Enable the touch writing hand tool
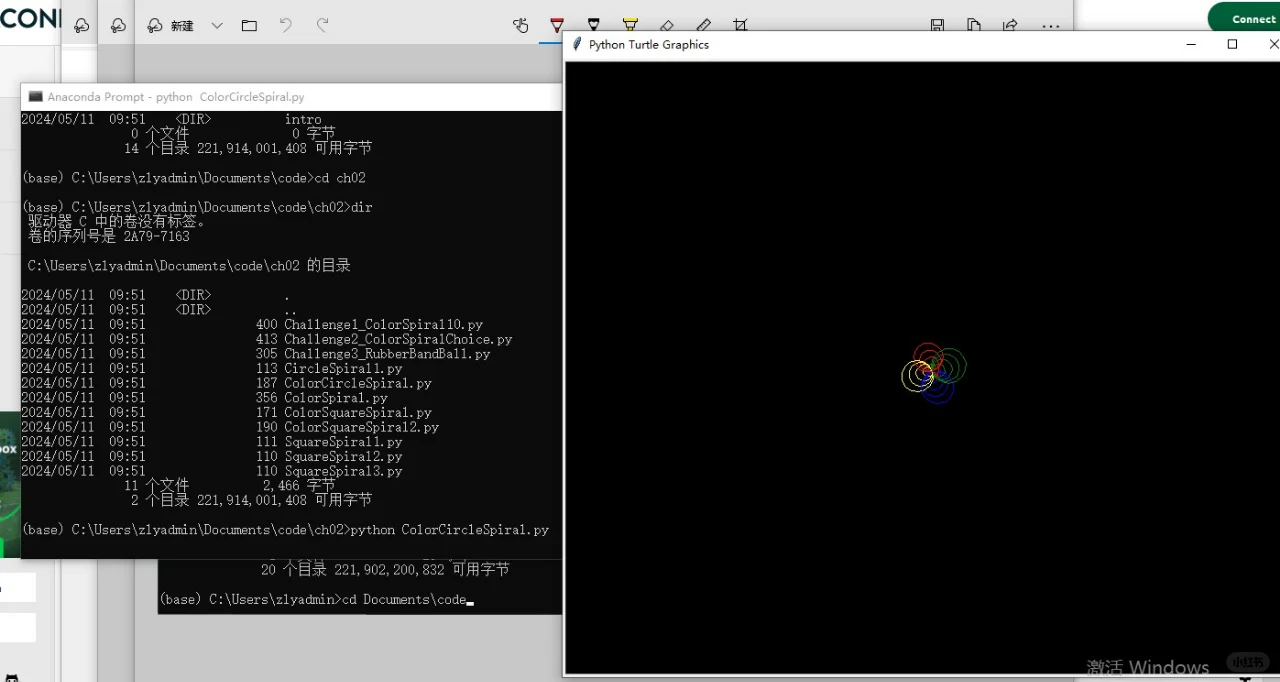The height and width of the screenshot is (682, 1280). (520, 26)
